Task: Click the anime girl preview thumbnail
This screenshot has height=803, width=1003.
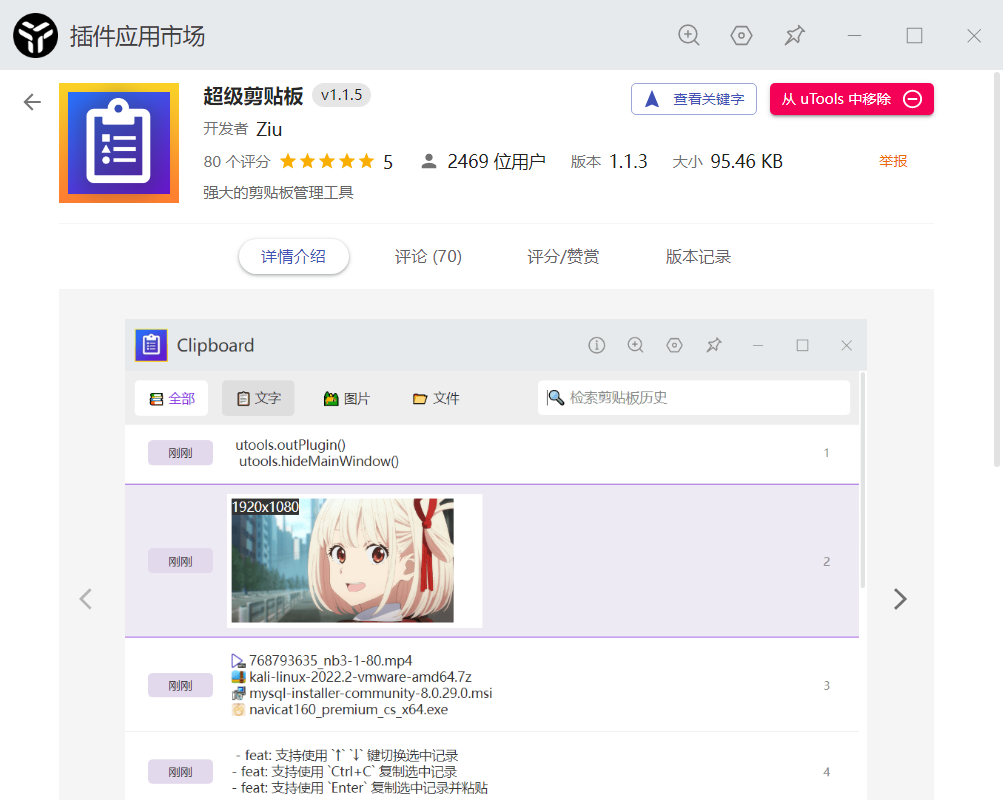Action: point(342,561)
